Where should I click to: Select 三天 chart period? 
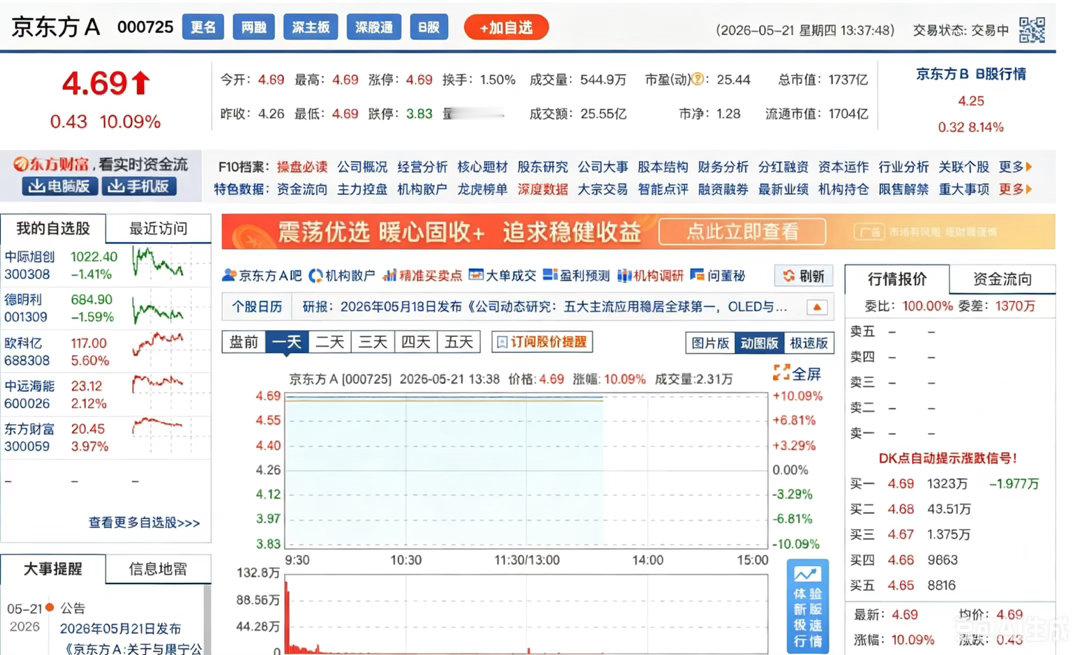(x=373, y=342)
